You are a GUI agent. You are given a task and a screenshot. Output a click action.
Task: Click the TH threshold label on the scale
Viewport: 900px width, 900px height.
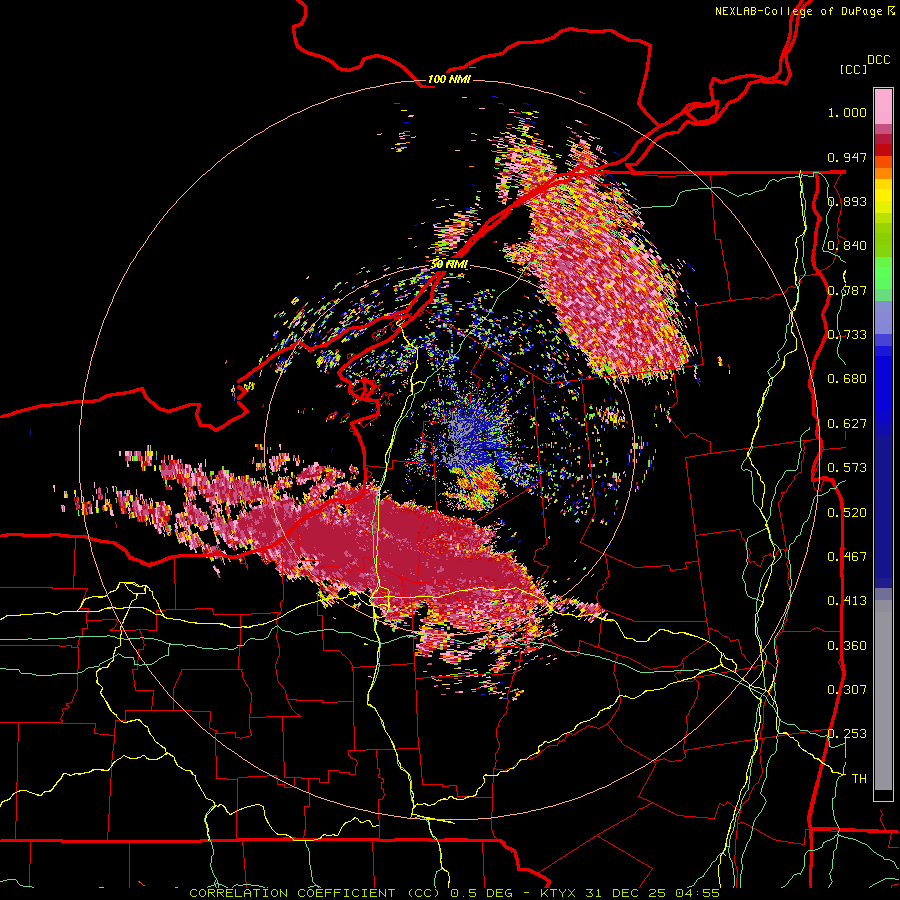[859, 779]
